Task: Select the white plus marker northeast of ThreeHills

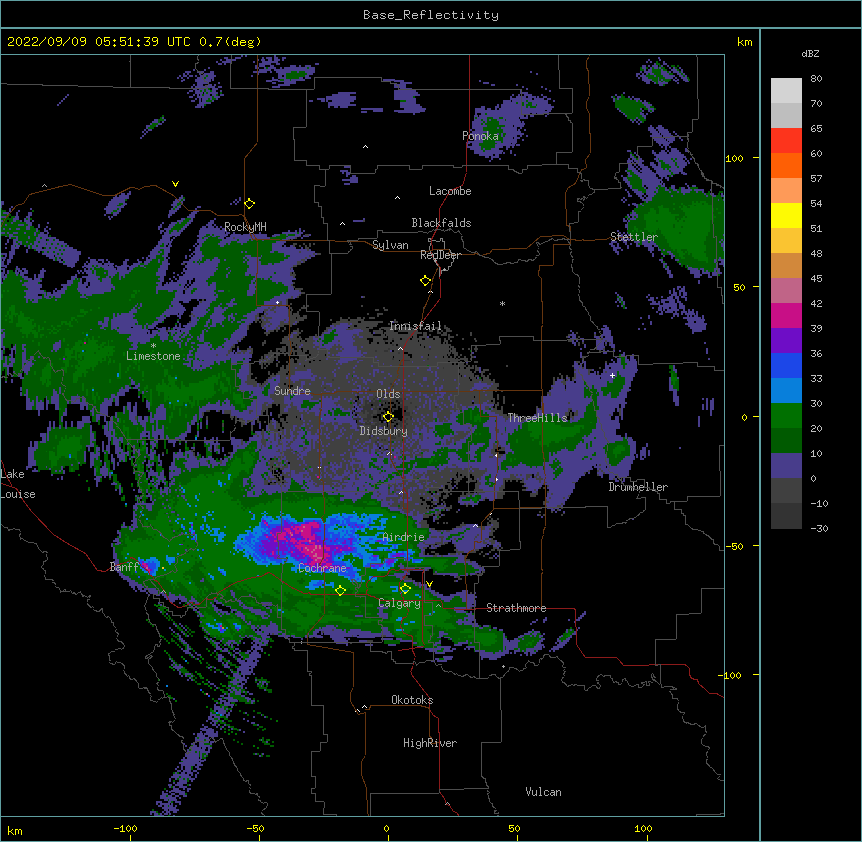Action: [612, 375]
